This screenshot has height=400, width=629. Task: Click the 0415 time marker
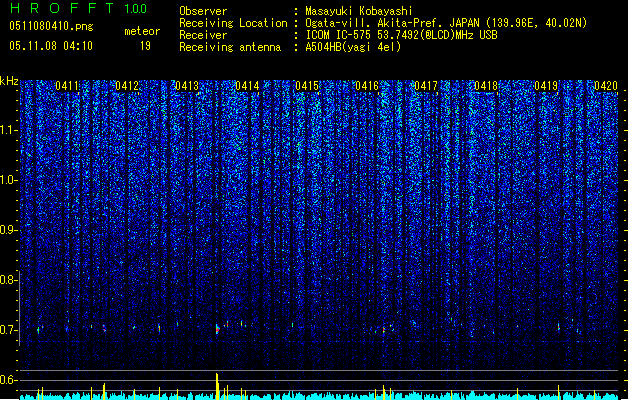point(307,86)
